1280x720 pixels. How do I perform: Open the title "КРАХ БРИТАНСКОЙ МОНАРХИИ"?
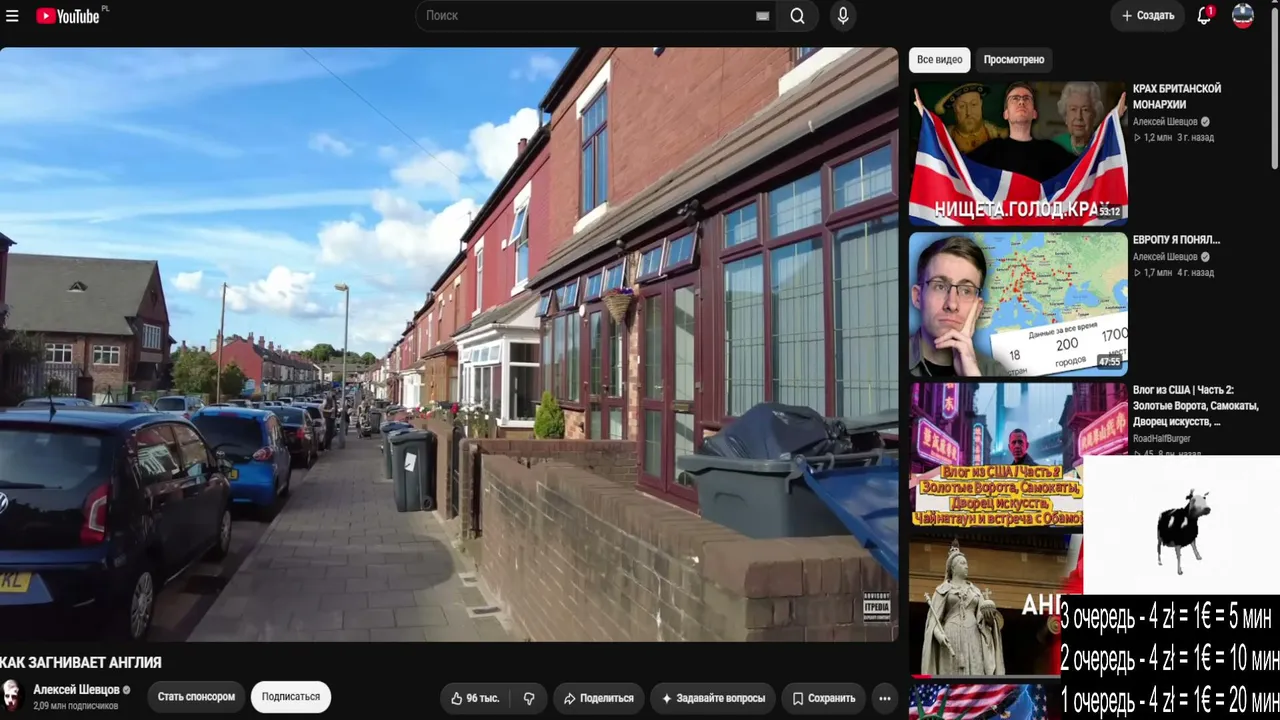click(x=1177, y=96)
